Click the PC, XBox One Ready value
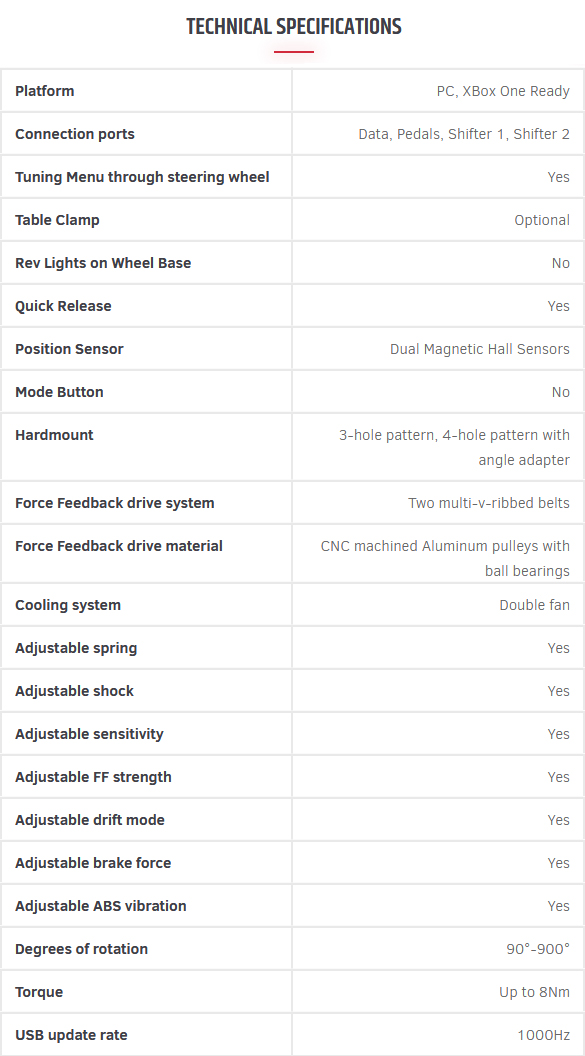This screenshot has width=585, height=1056. 503,91
